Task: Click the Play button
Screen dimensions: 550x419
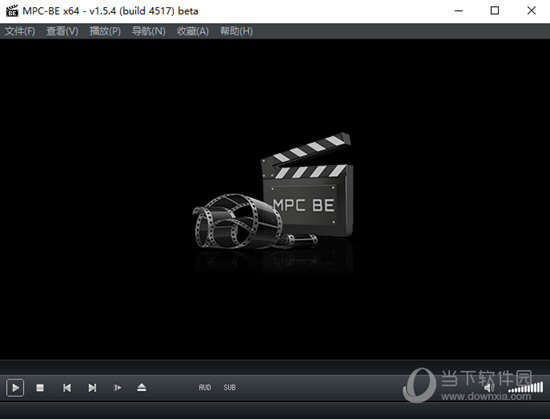Action: pos(15,388)
